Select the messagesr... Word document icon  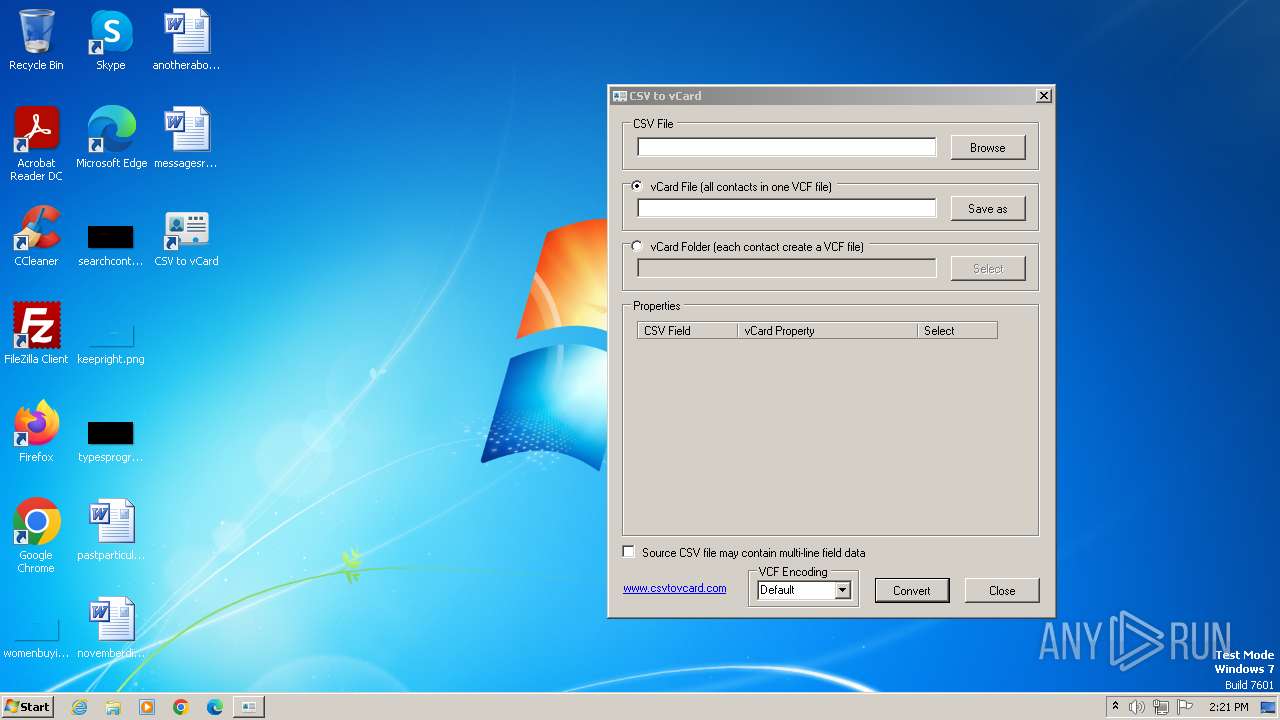(186, 138)
